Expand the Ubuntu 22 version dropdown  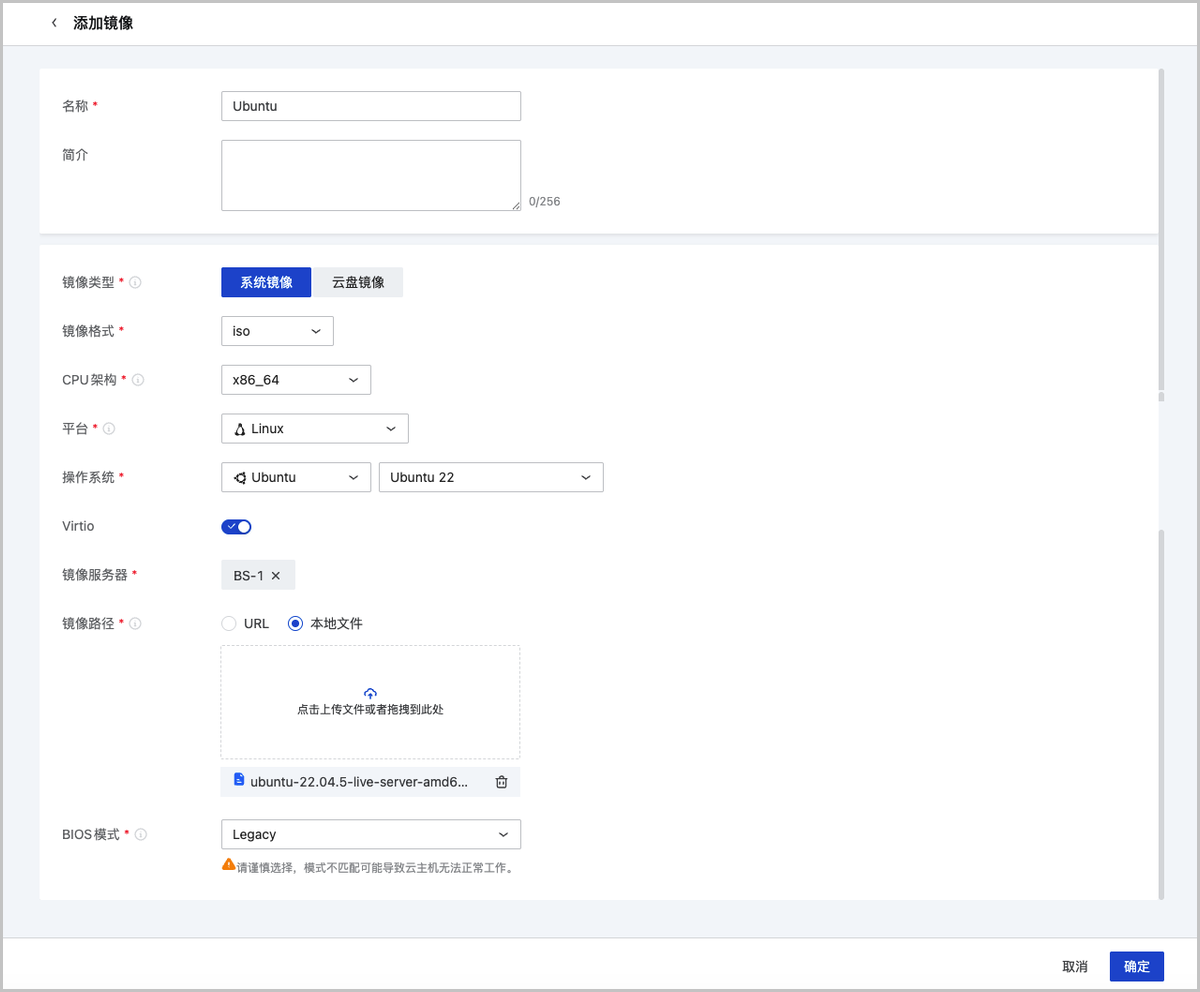click(x=490, y=477)
